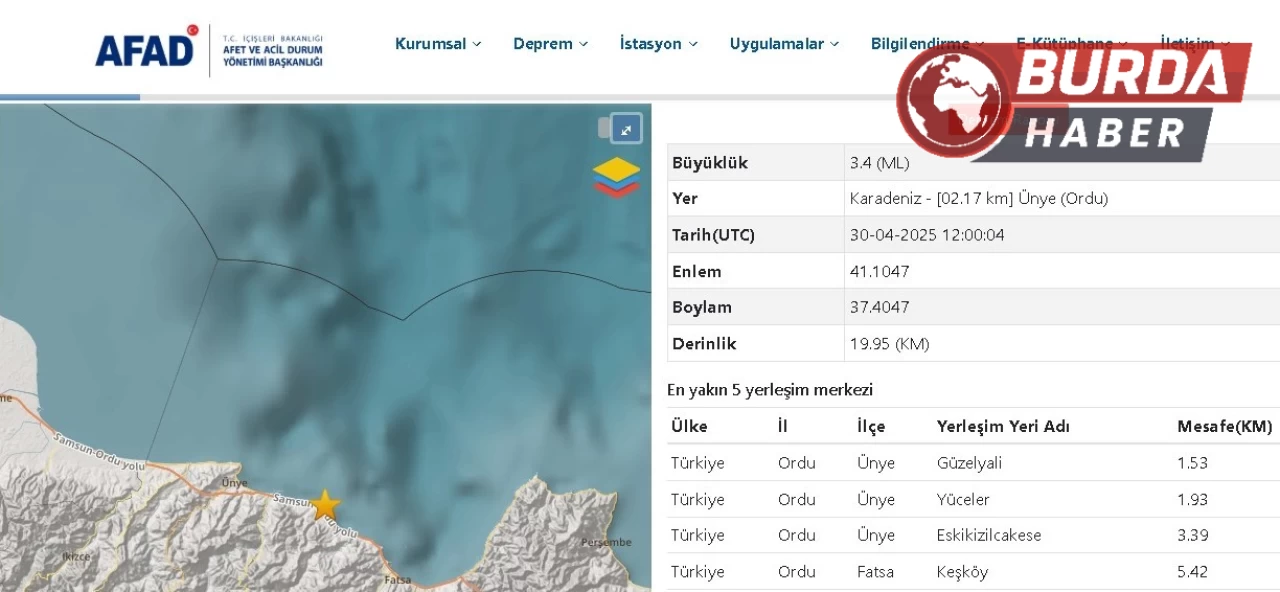Image resolution: width=1280 pixels, height=592 pixels.
Task: Click the Fatsa label on map
Action: click(x=398, y=579)
